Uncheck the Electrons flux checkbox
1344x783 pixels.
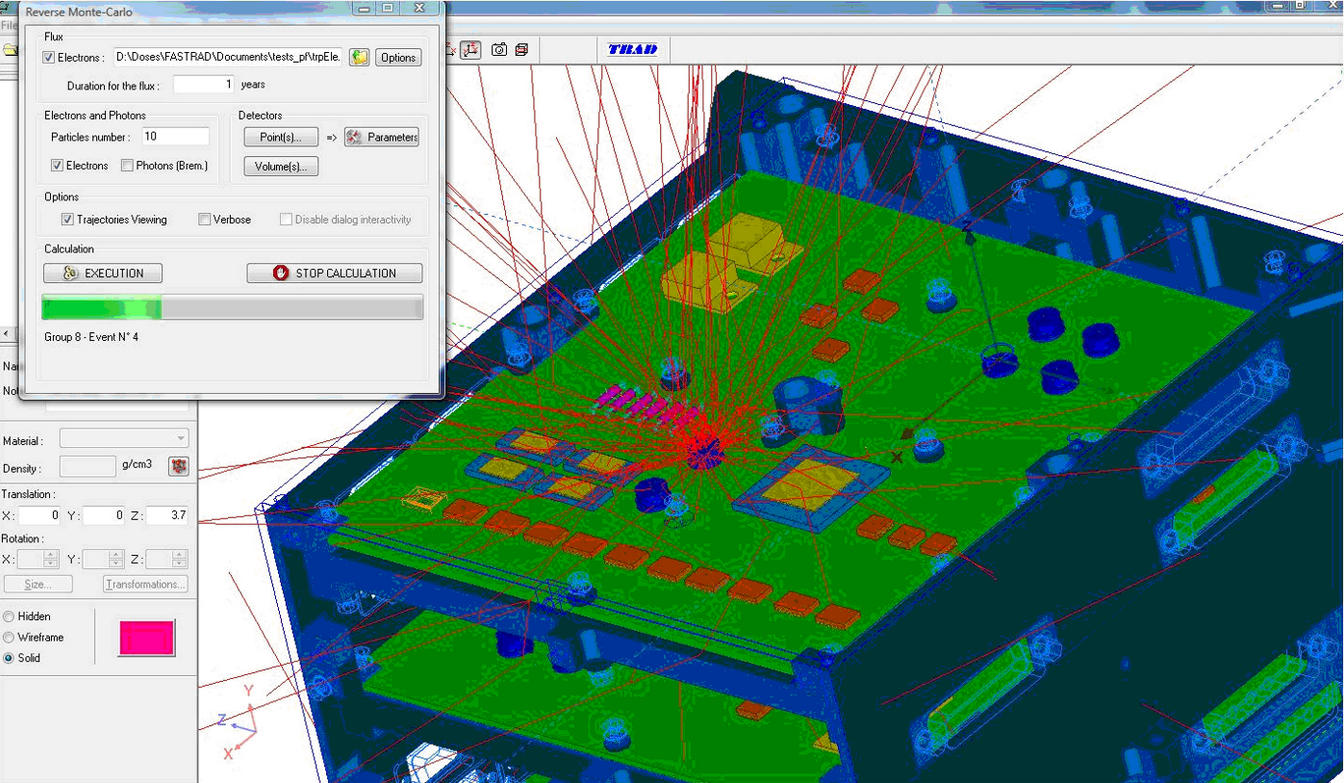point(49,58)
